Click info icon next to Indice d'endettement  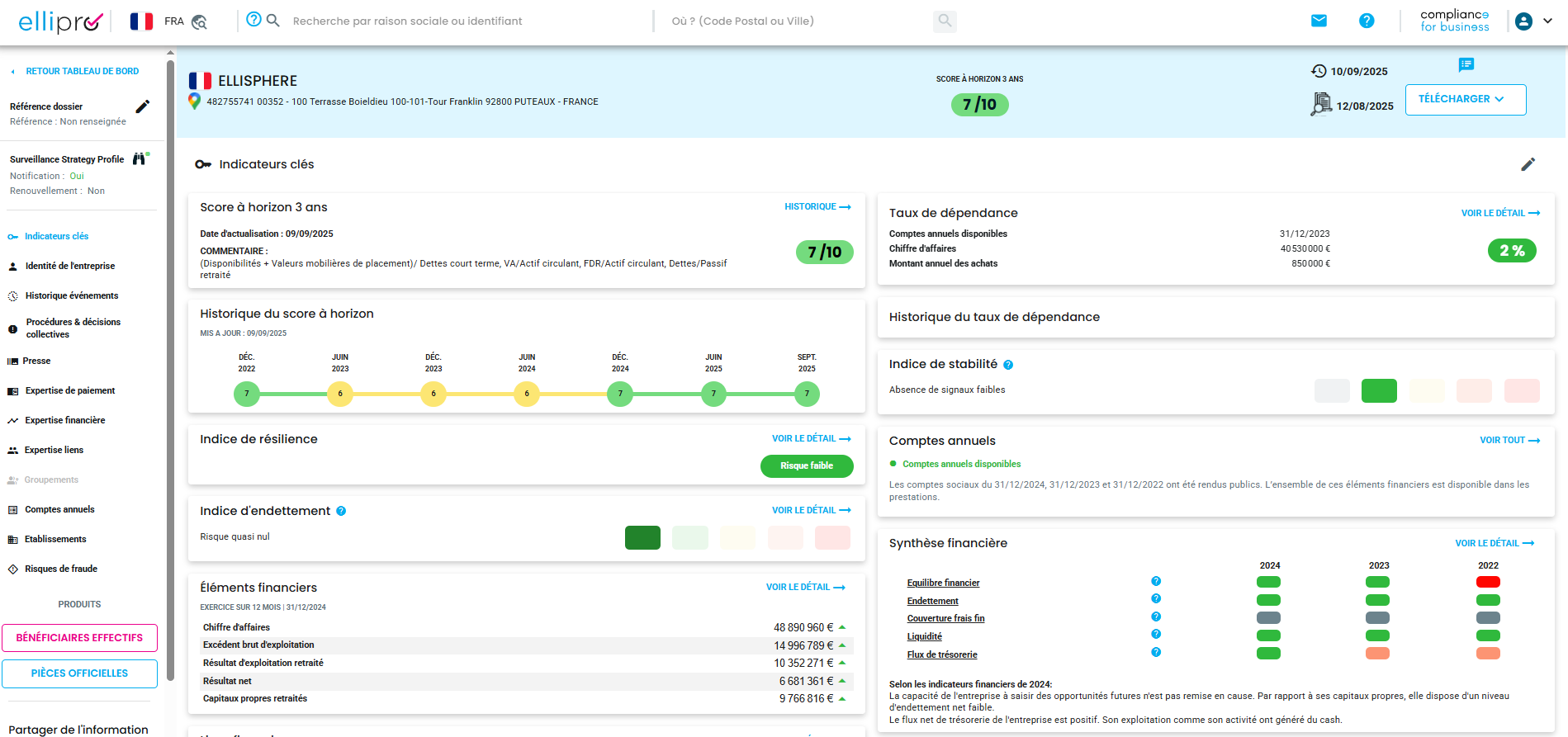coord(341,512)
